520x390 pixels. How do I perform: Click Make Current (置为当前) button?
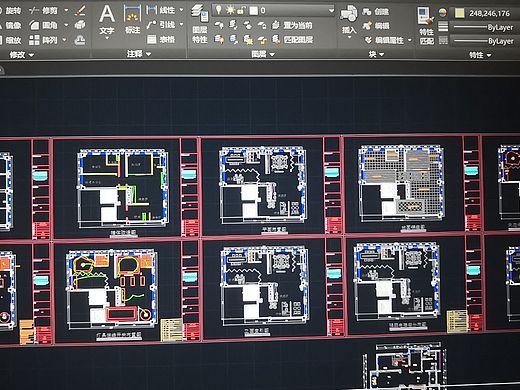click(x=292, y=25)
